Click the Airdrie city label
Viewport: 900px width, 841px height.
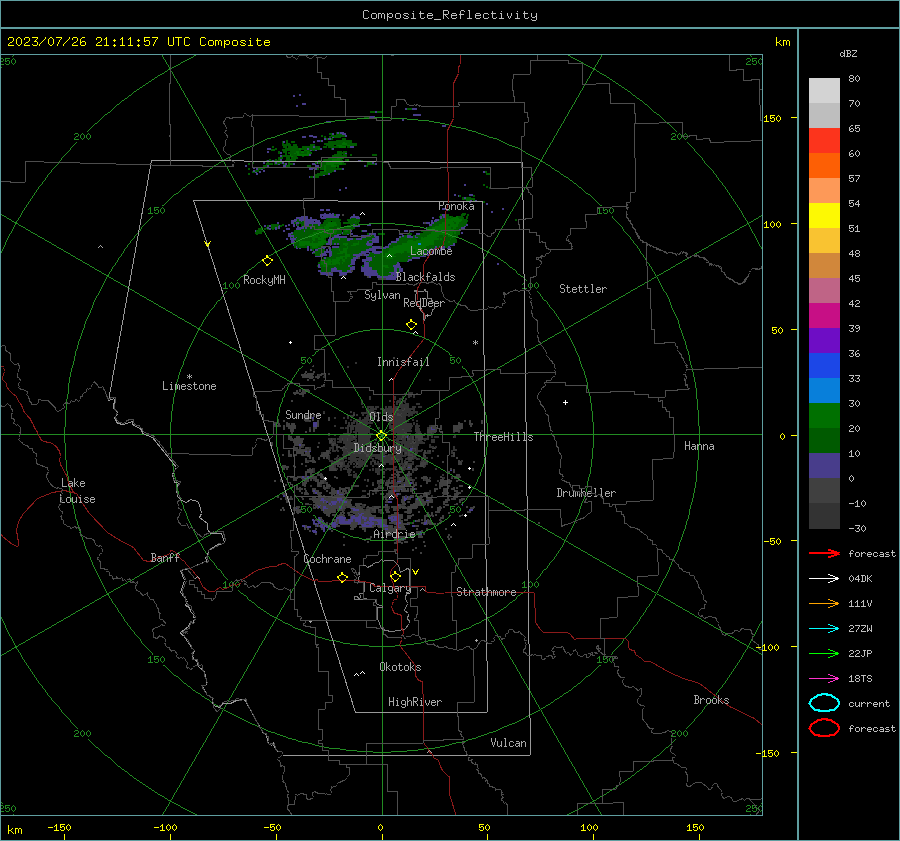394,534
